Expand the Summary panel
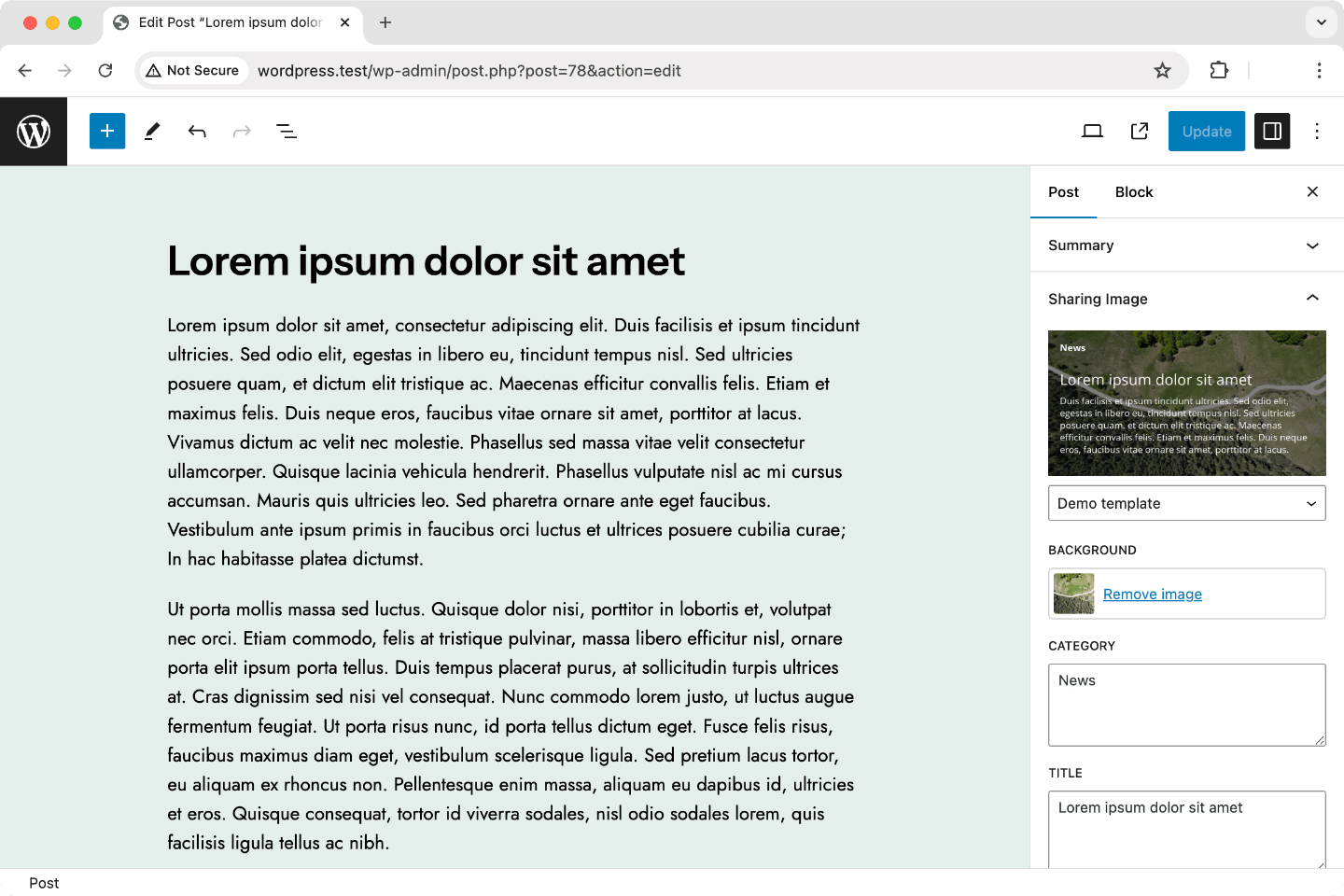Screen dimensions: 1344x896 point(1187,245)
